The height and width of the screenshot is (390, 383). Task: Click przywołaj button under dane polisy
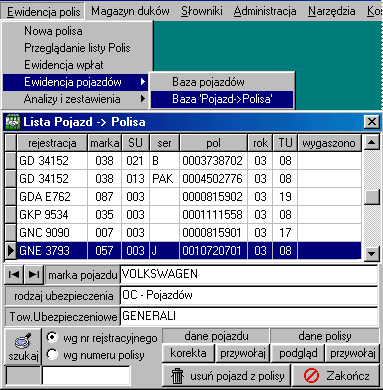tap(352, 353)
